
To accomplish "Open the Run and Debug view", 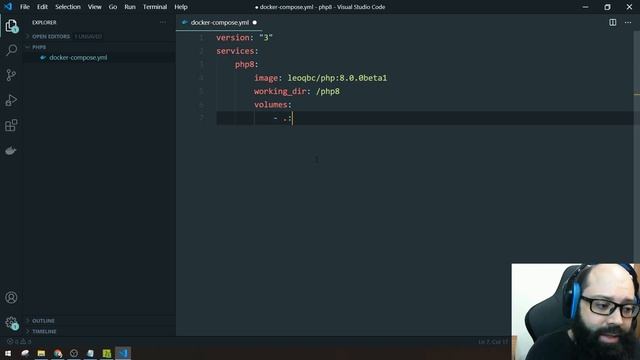I will tap(11, 100).
